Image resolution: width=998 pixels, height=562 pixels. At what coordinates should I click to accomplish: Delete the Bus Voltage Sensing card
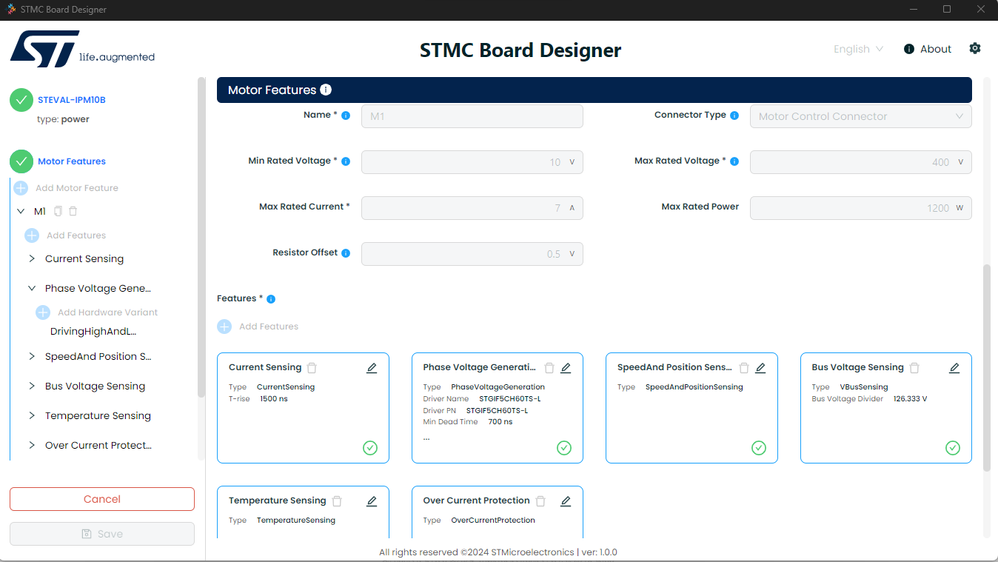[x=915, y=368]
